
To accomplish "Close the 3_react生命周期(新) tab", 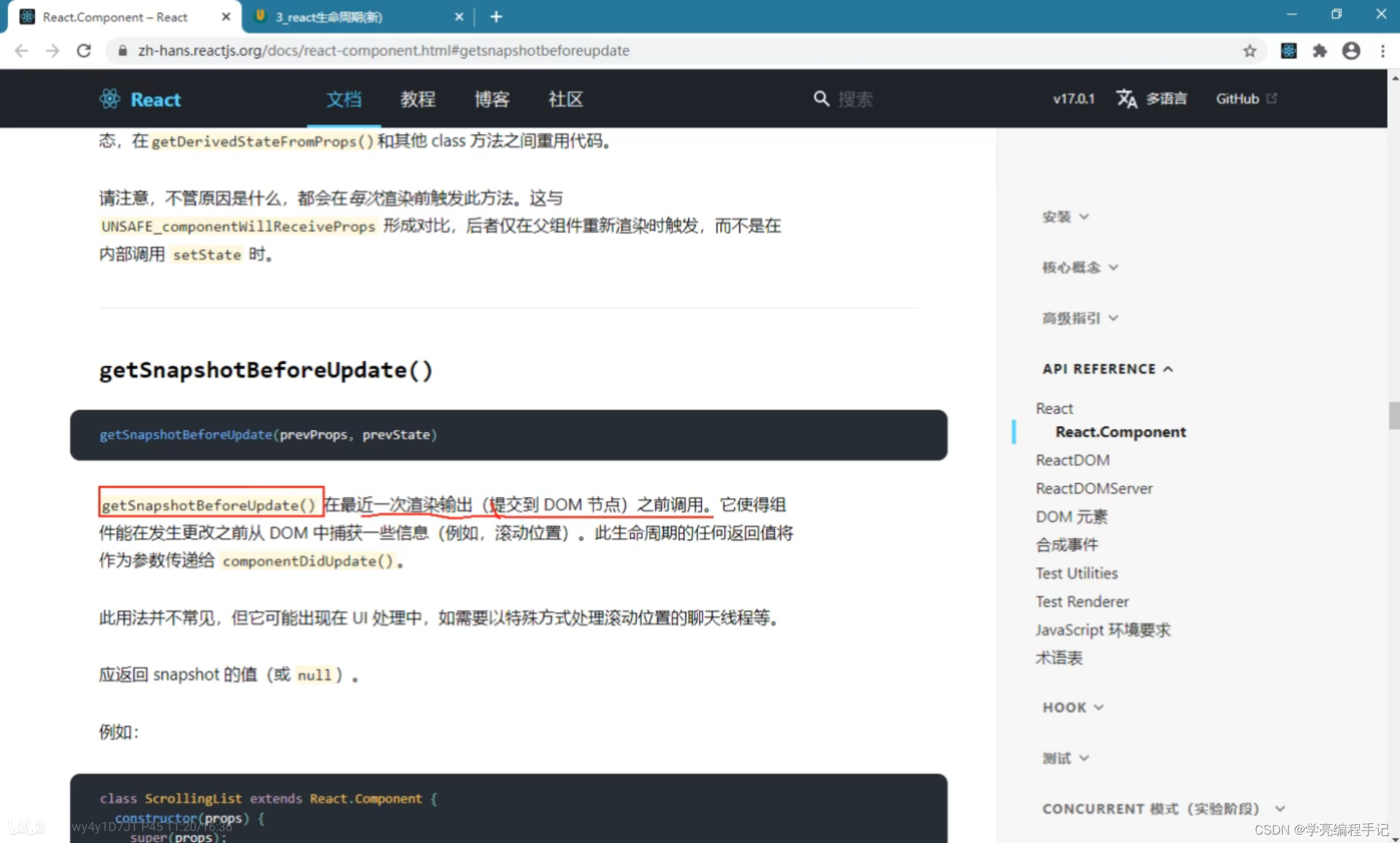I will click(459, 17).
